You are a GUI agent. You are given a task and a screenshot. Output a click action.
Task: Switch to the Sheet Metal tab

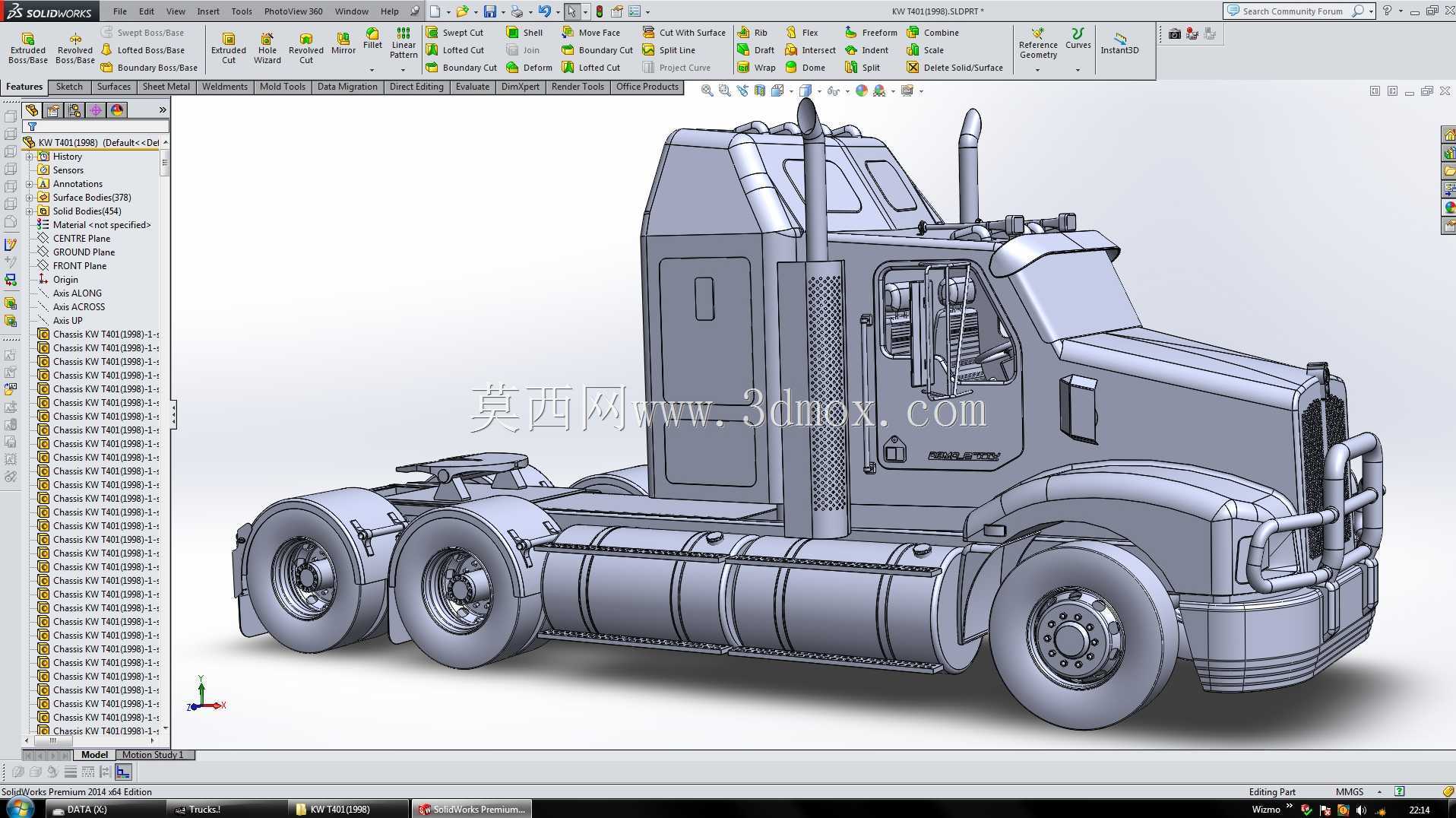[x=166, y=87]
